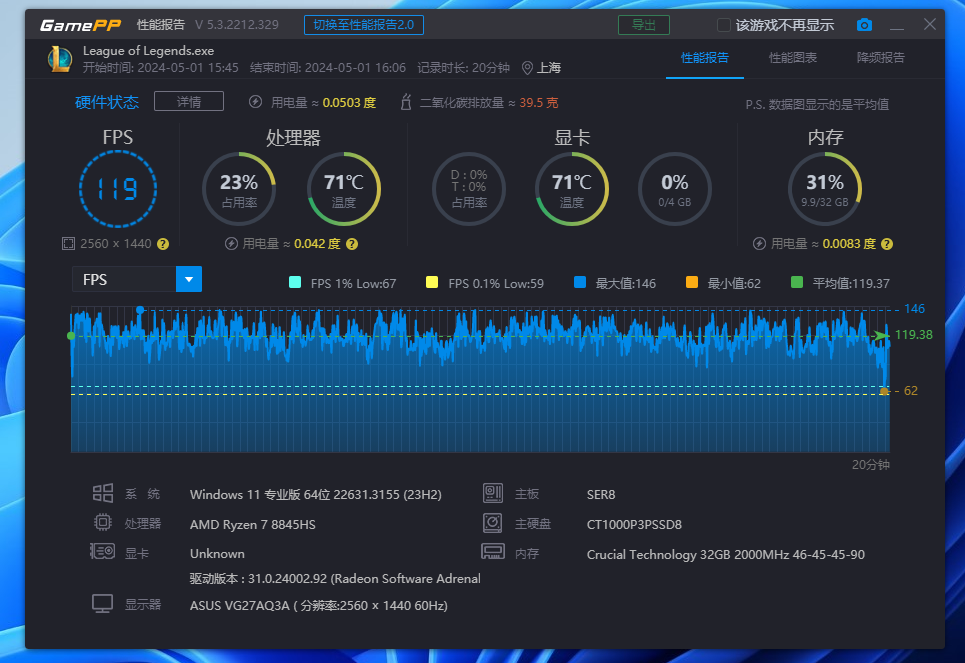This screenshot has width=965, height=663.
Task: Click the monitor icon beside 显示器
Action: pos(103,603)
